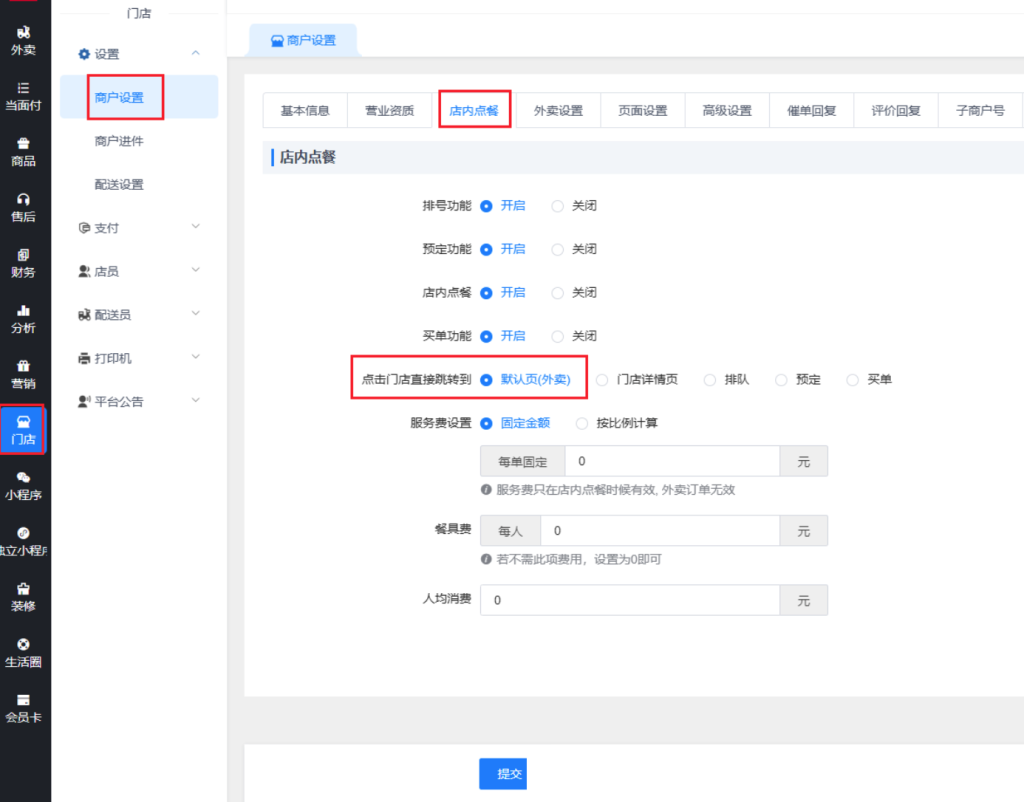Click the 餐具费 per-person input field
Screen dimensions: 1024x802
click(660, 531)
